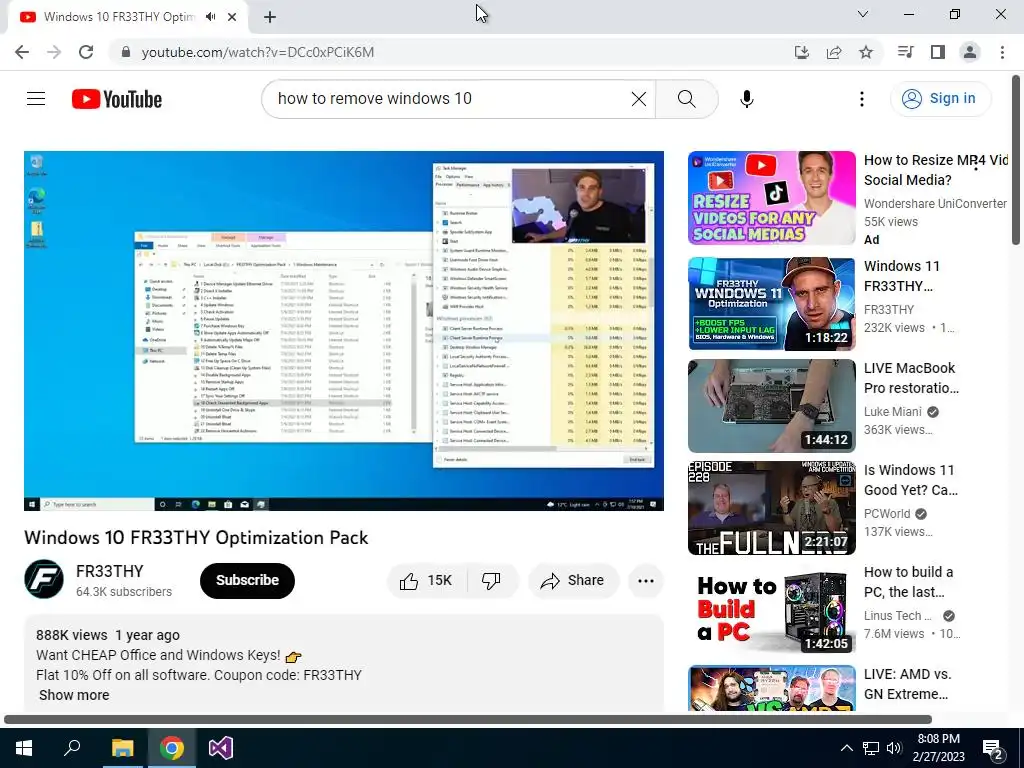Click 'How to Resize MP4' ad title

(936, 170)
